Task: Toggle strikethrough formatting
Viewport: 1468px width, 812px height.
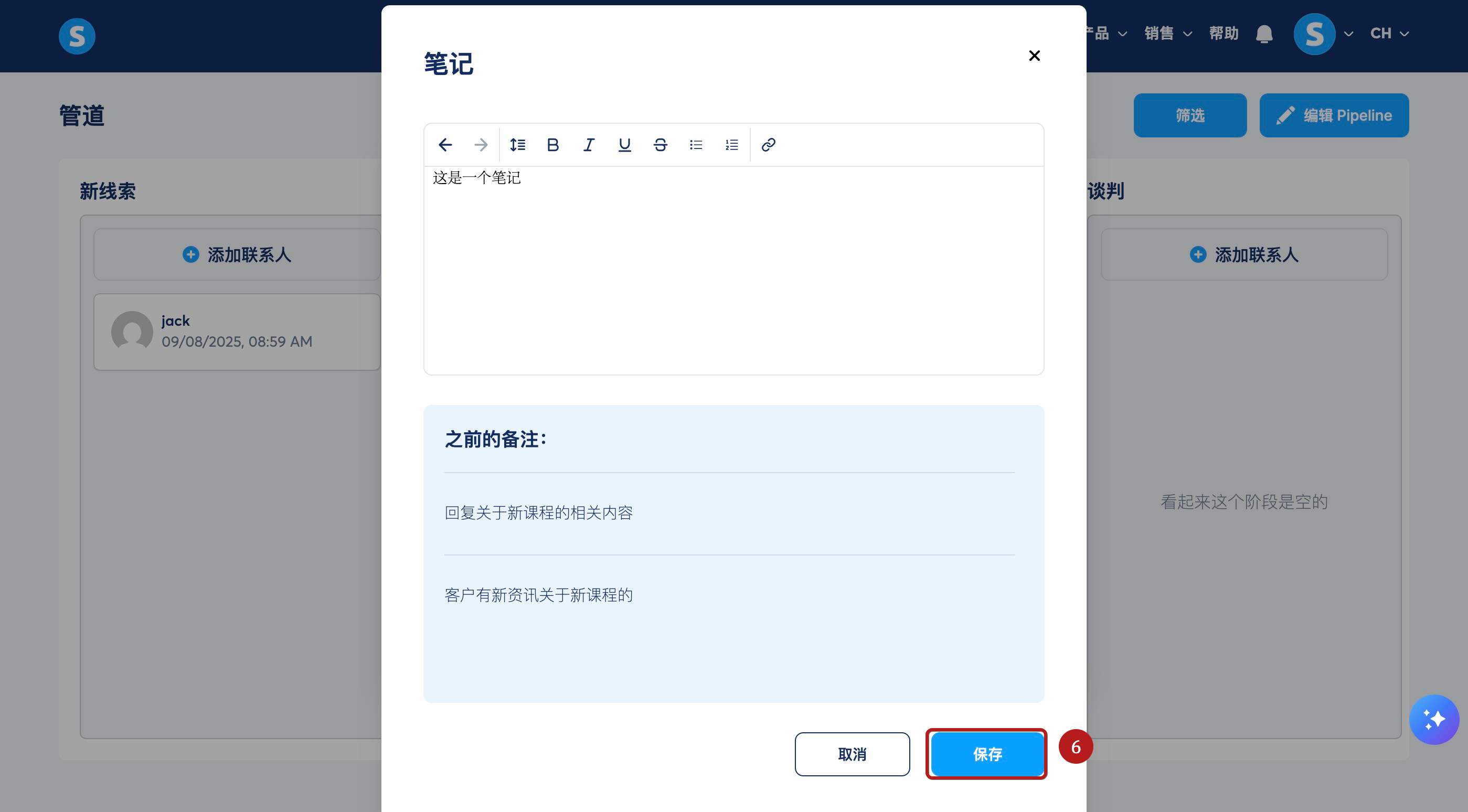Action: [x=661, y=145]
